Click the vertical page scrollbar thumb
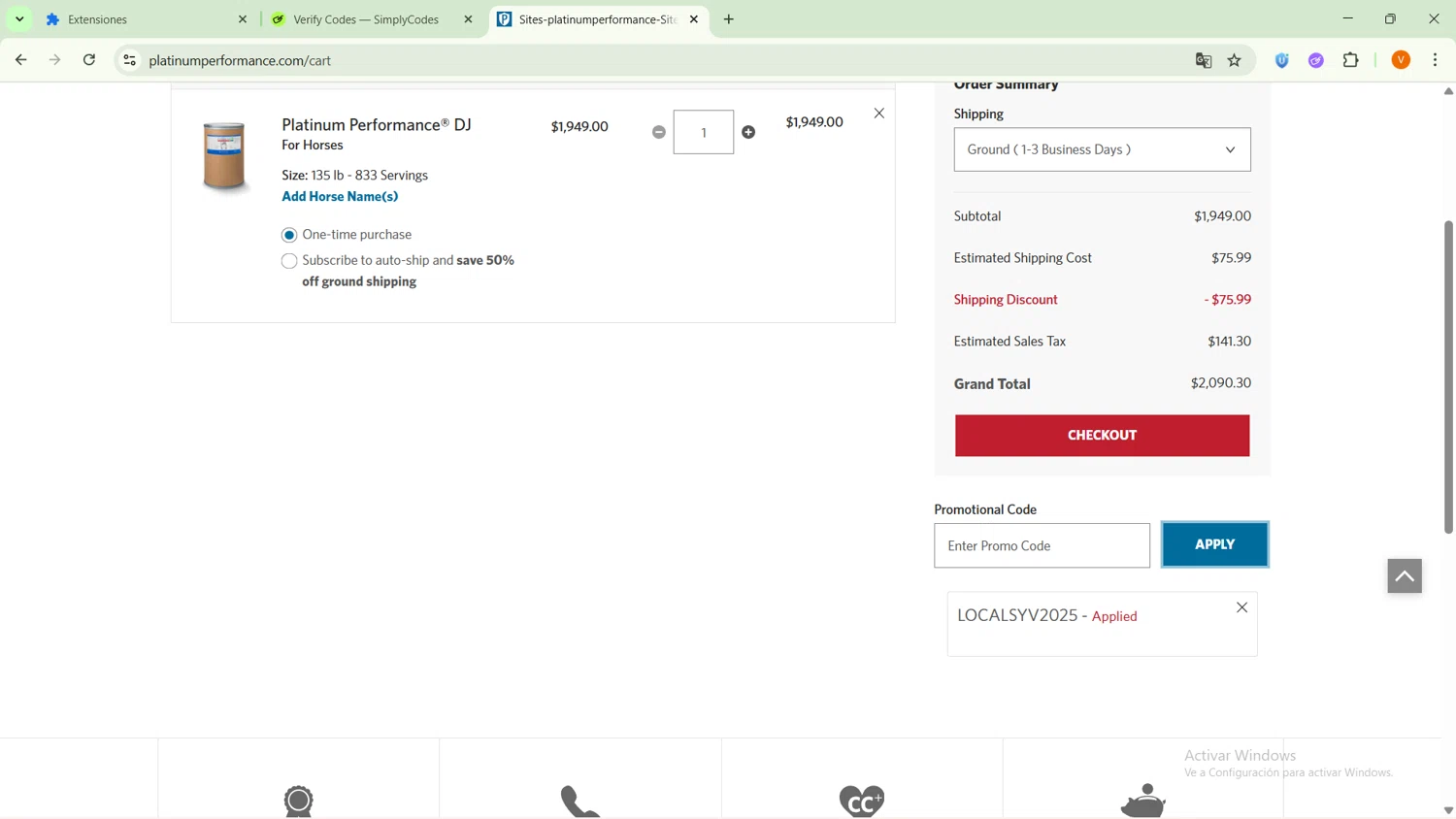Image resolution: width=1456 pixels, height=819 pixels. 1448,377
